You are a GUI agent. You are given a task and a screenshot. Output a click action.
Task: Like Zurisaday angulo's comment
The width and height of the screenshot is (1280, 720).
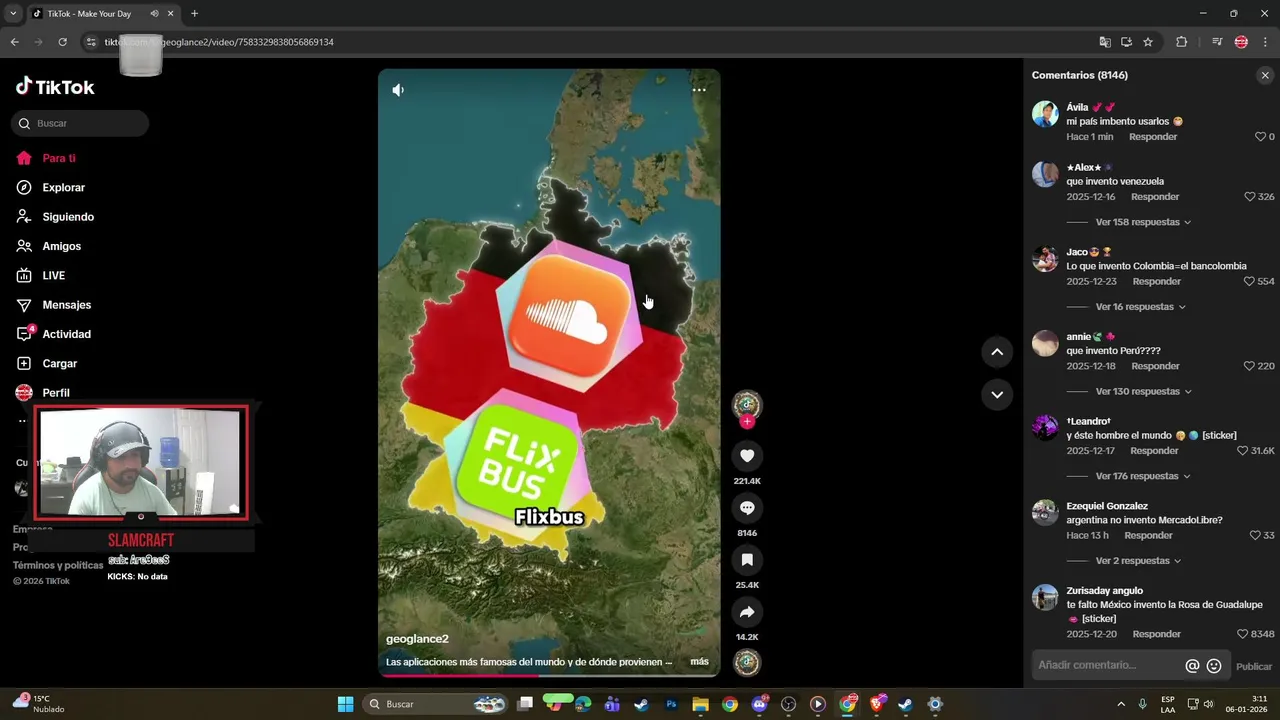click(x=1243, y=634)
